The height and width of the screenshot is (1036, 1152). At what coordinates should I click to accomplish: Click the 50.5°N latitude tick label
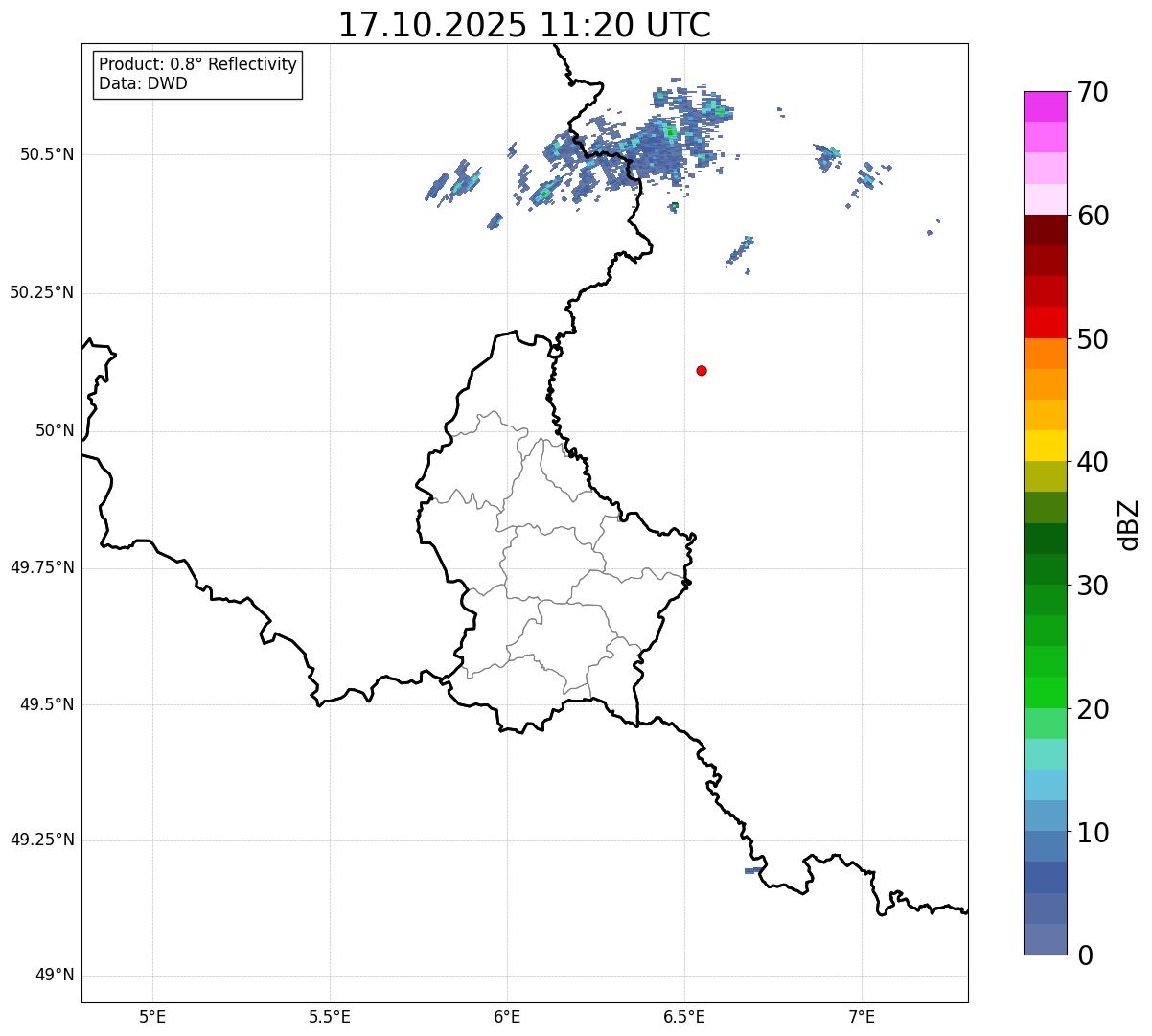(x=47, y=154)
